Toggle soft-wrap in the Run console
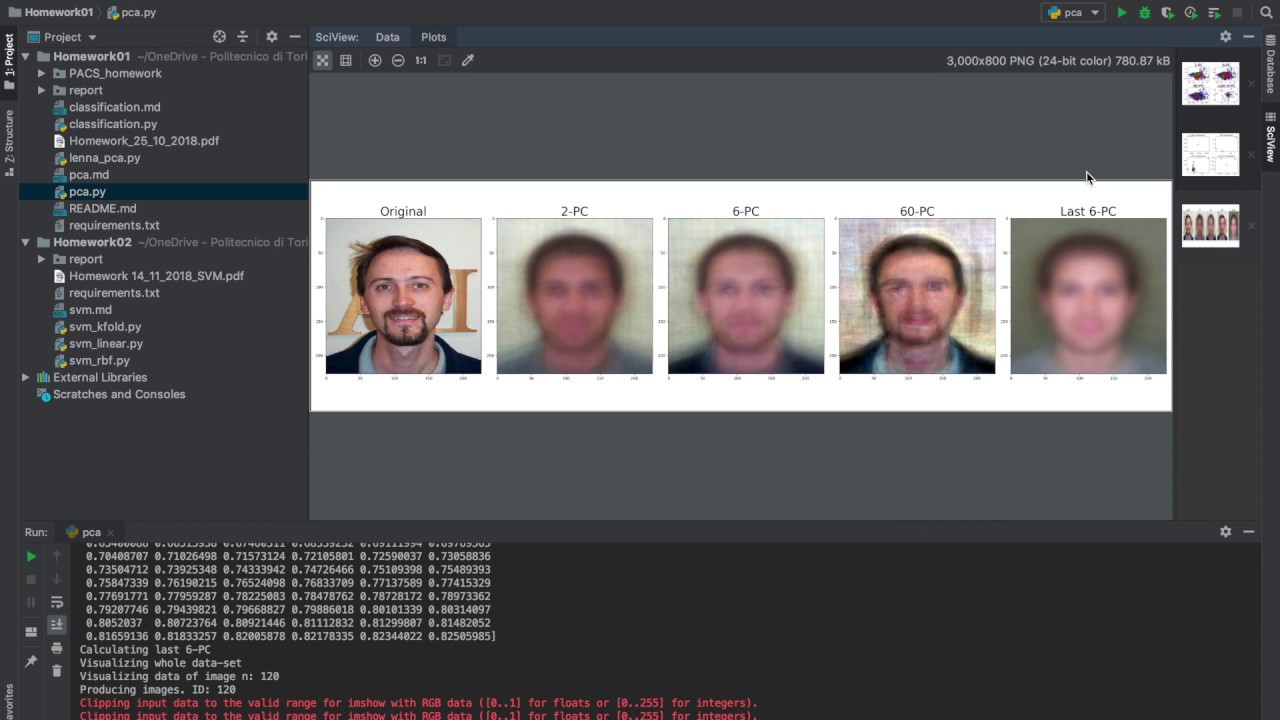 (57, 602)
